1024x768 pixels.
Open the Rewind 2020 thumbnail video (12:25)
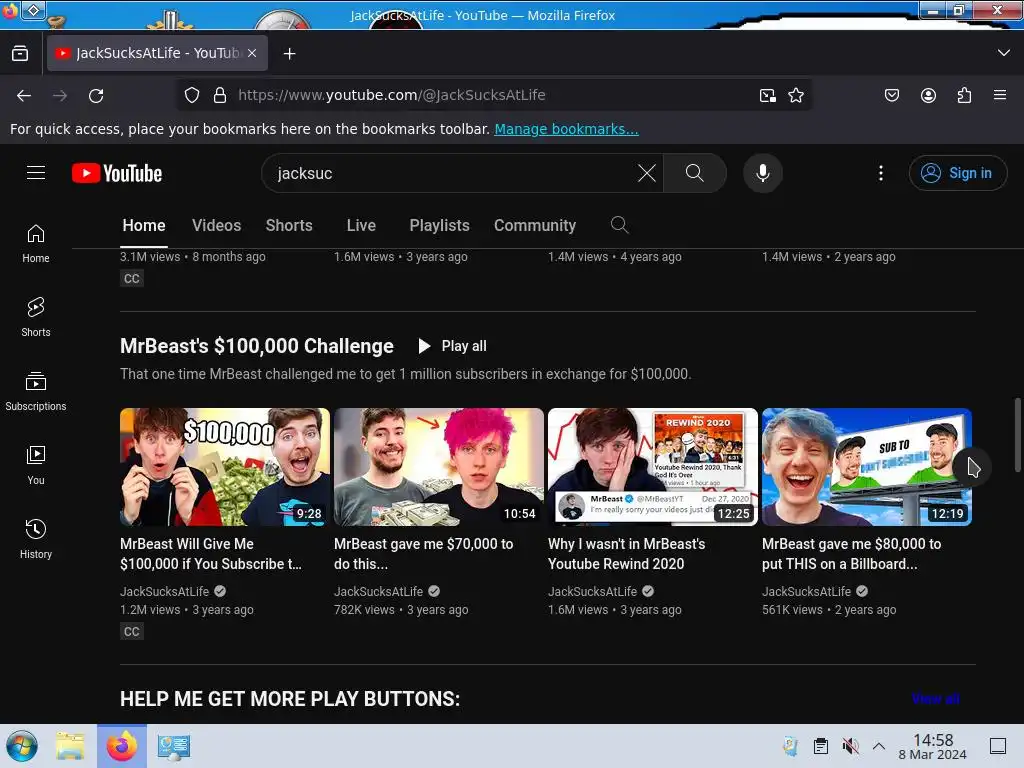(x=652, y=467)
